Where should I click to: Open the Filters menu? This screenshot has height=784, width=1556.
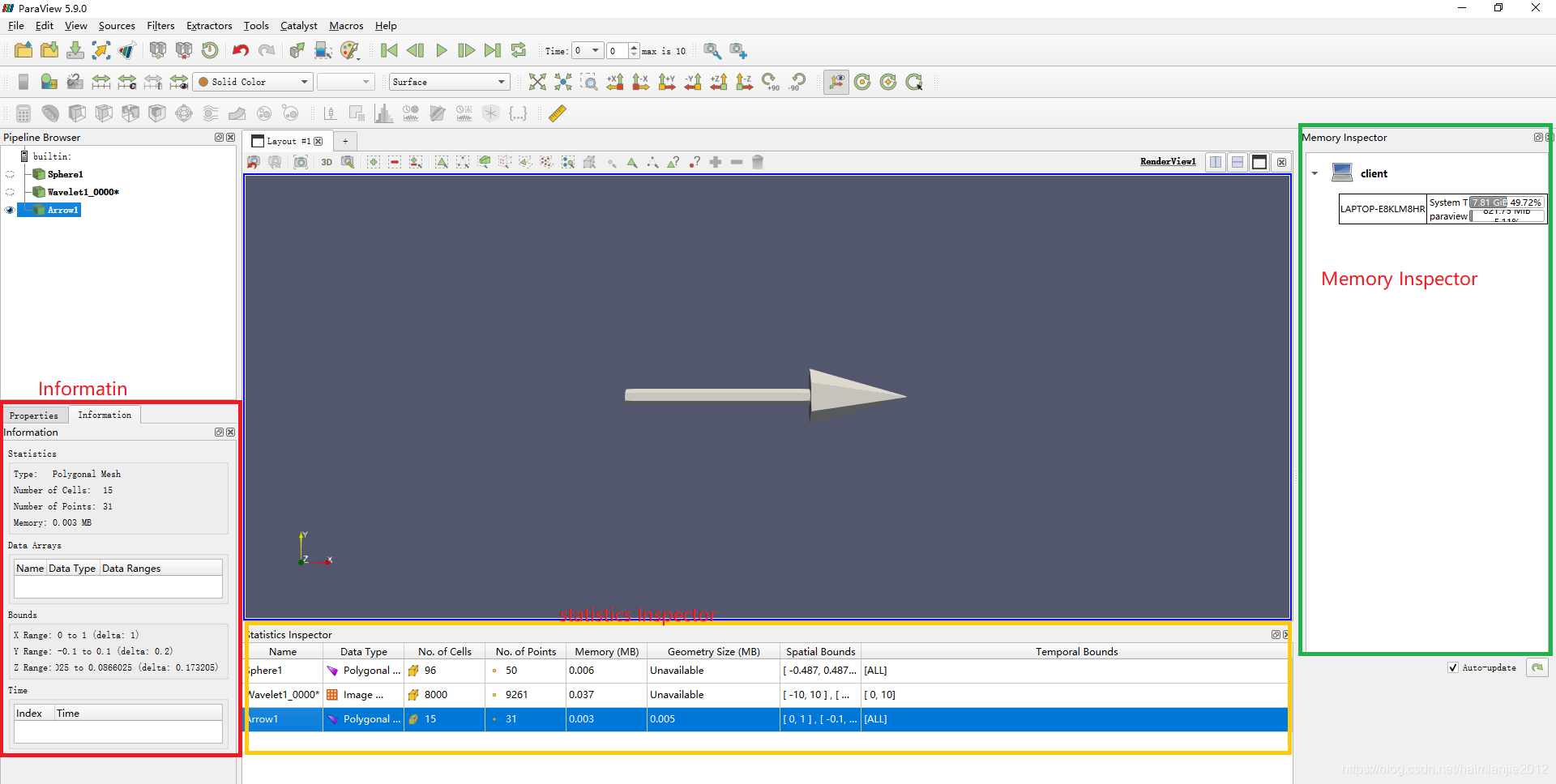160,26
